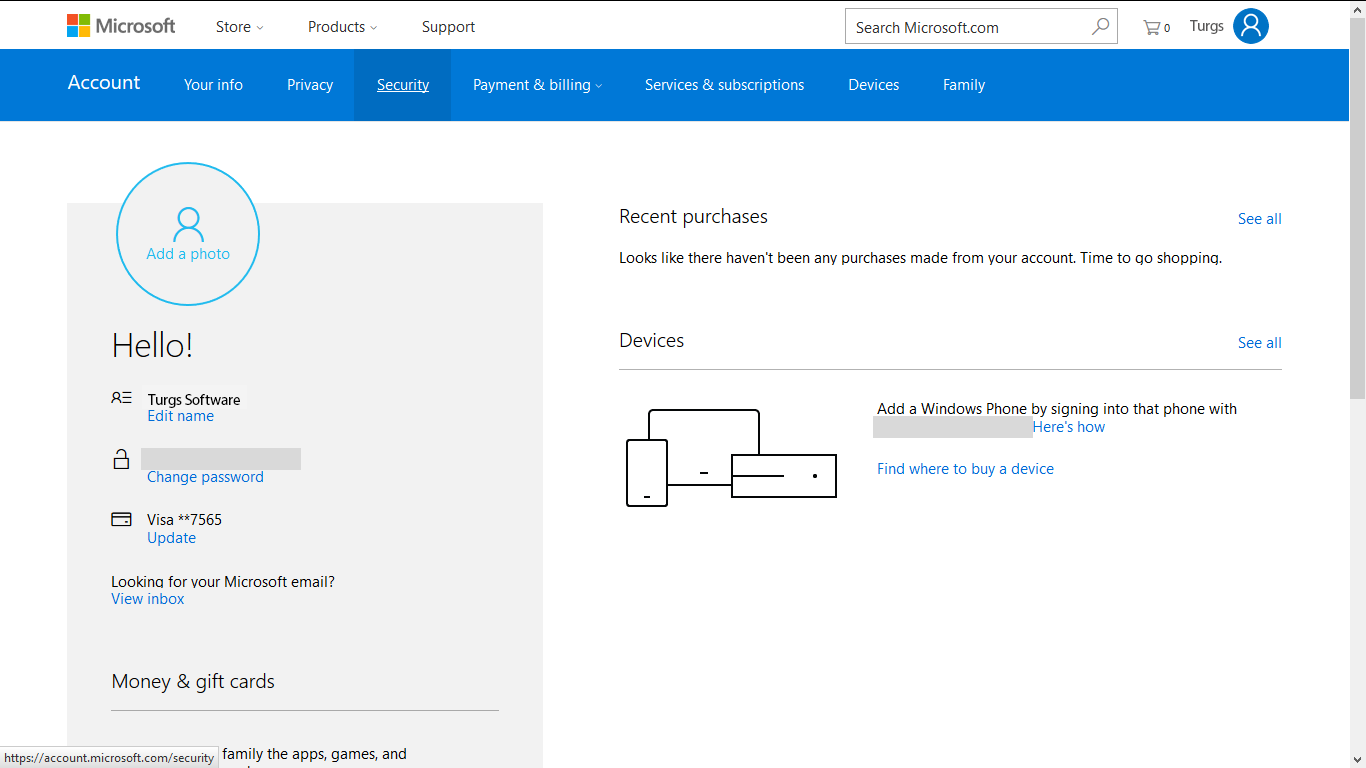Expand the Products dropdown menu
This screenshot has width=1366, height=768.
pyautogui.click(x=342, y=27)
